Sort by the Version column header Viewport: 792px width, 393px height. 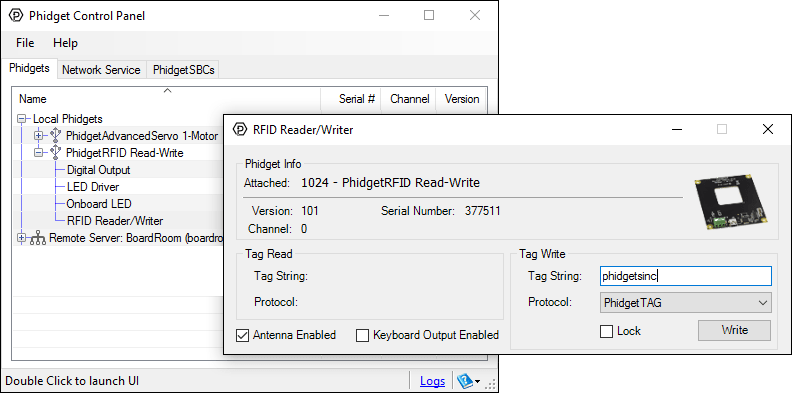pyautogui.click(x=461, y=99)
